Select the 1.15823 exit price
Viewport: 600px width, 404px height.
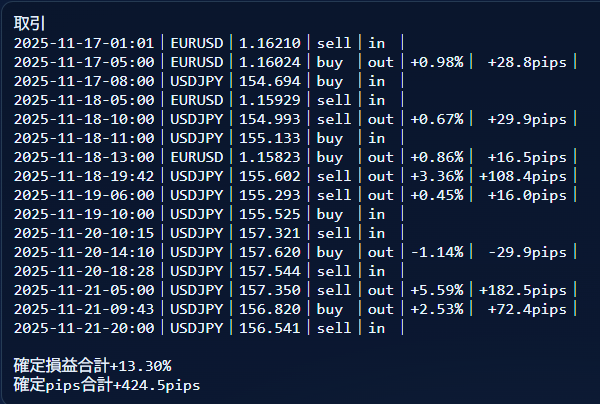click(270, 157)
